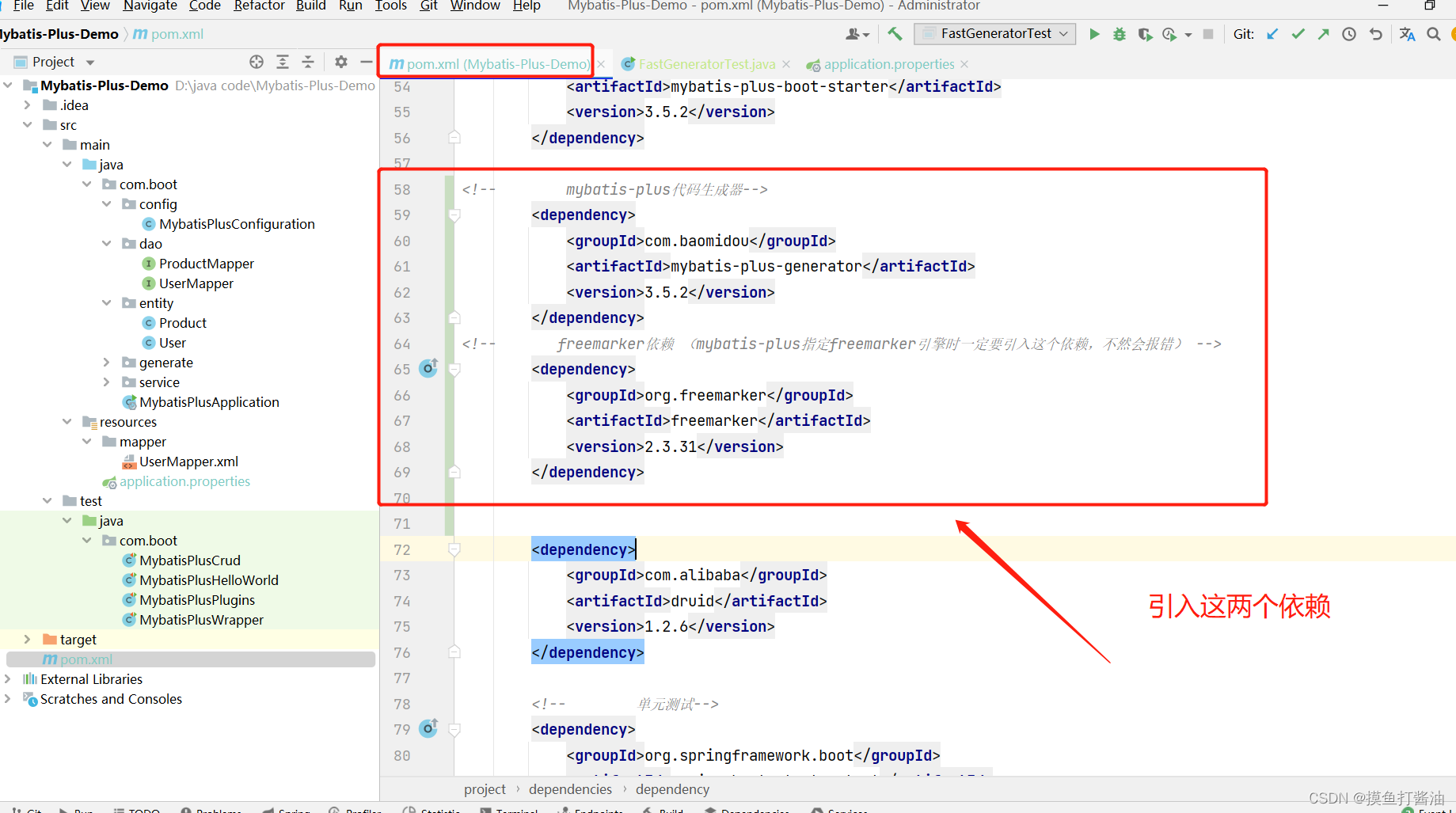The image size is (1456, 813).
Task: Fold dependency block at line 59
Action: [454, 215]
